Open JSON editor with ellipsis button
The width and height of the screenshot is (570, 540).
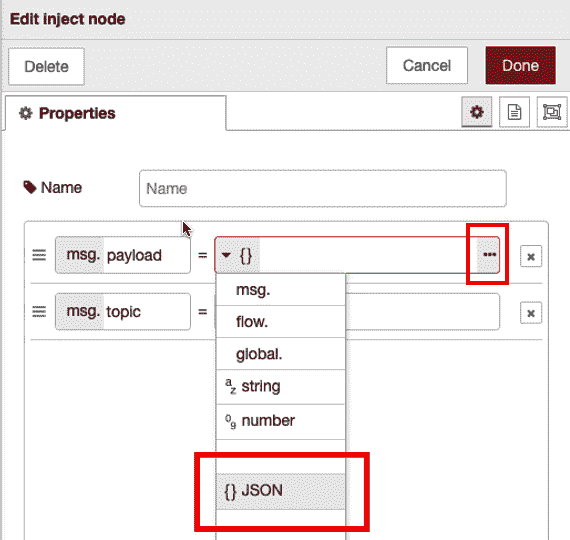pos(489,255)
